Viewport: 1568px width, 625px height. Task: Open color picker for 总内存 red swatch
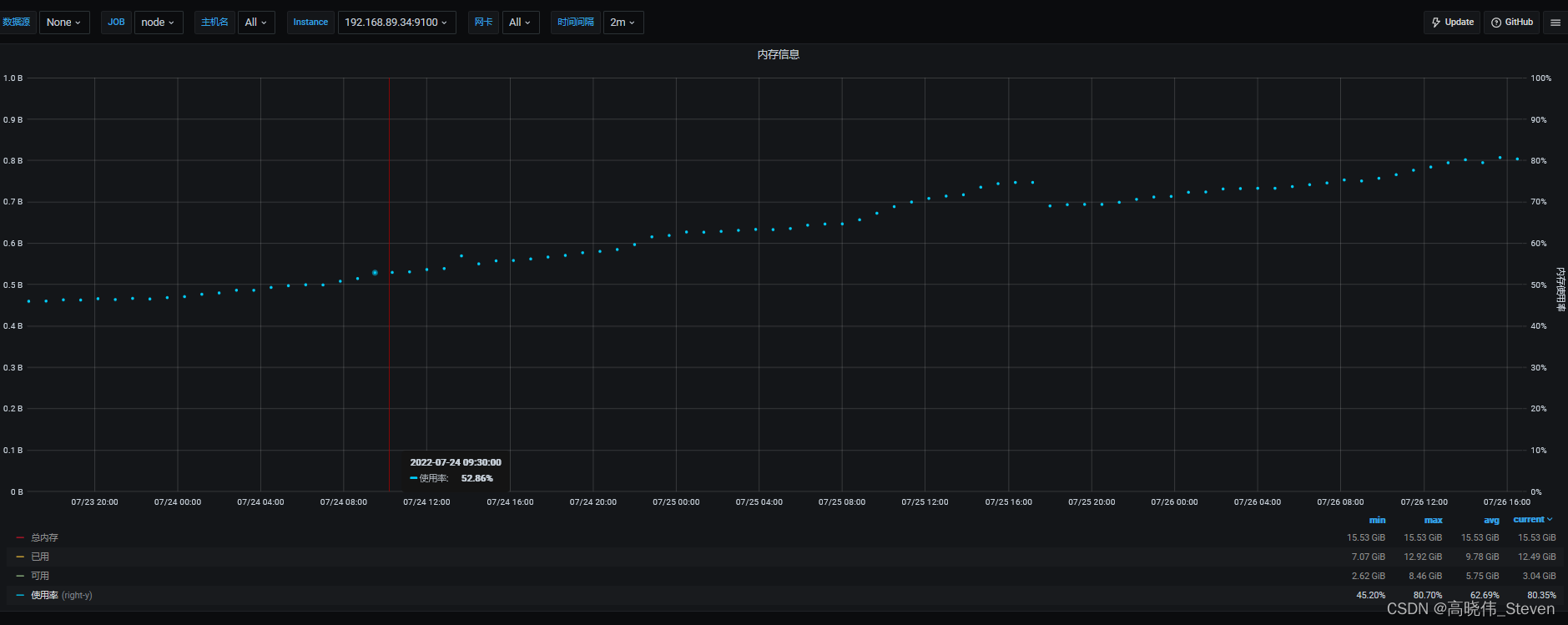(x=20, y=537)
